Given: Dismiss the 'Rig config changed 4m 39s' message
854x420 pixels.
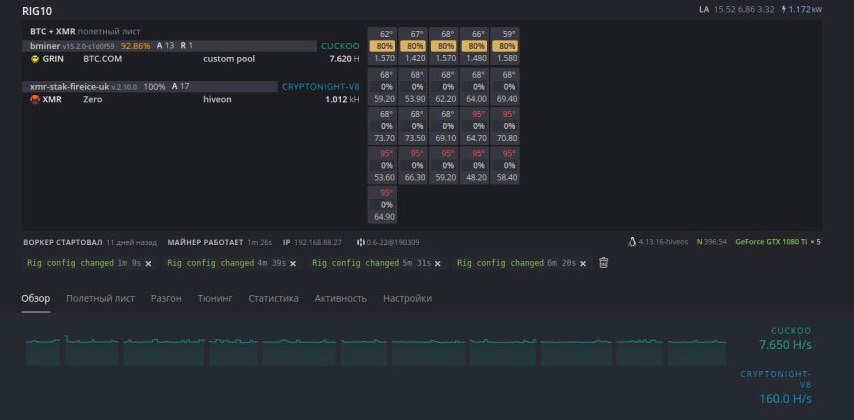Looking at the screenshot, I should coord(292,264).
